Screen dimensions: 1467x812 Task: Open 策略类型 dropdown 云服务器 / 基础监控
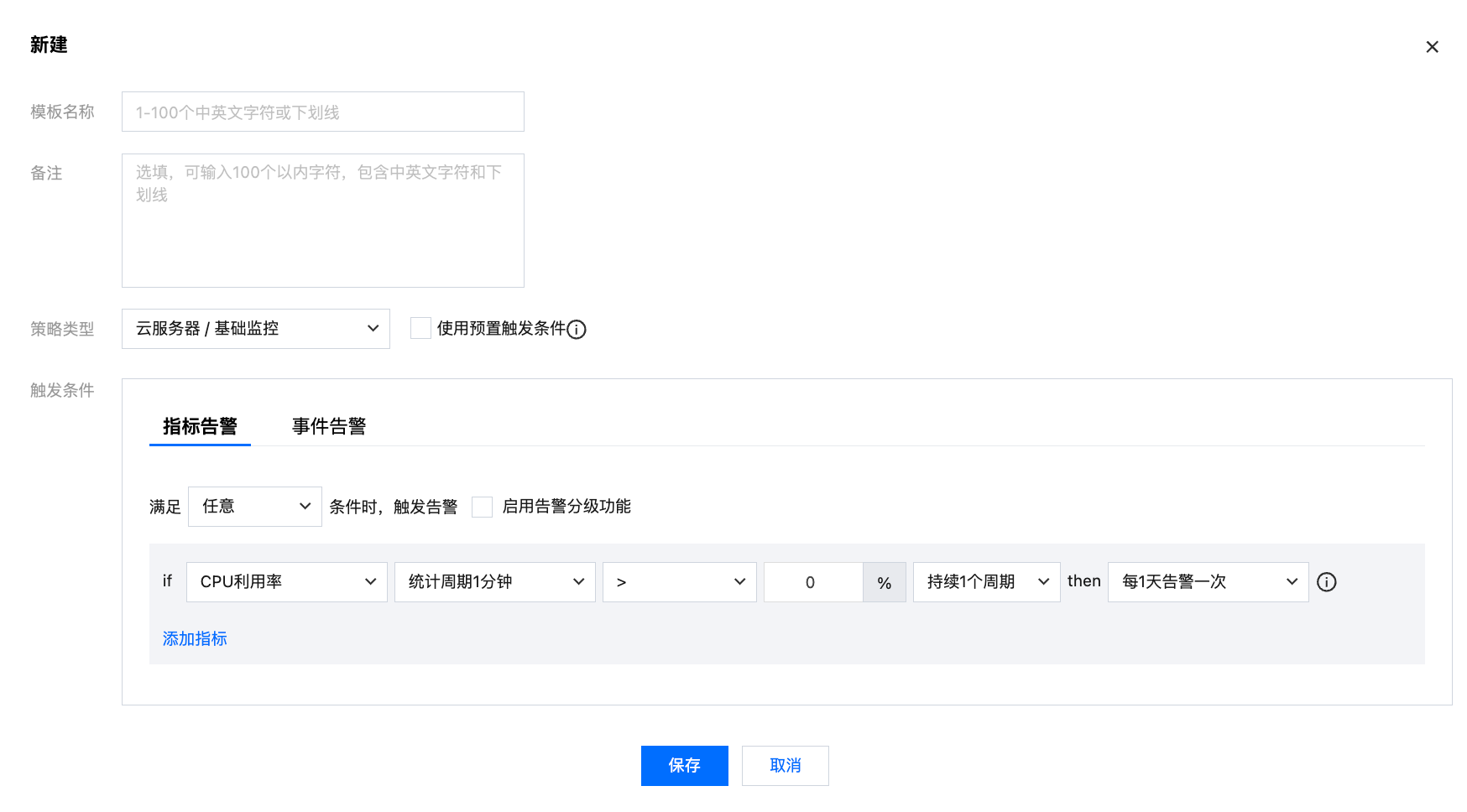click(x=255, y=329)
